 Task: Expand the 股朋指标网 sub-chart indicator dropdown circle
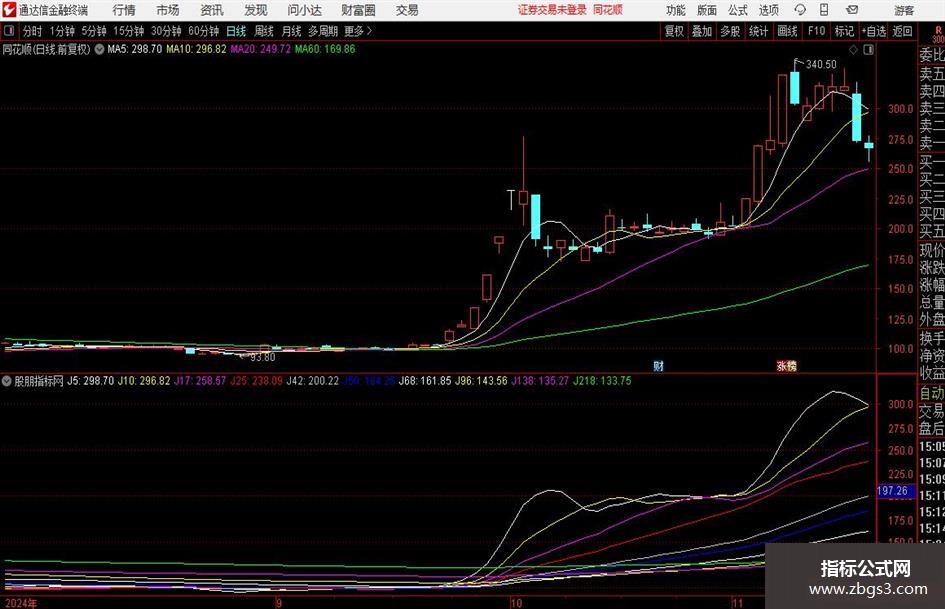(7, 381)
